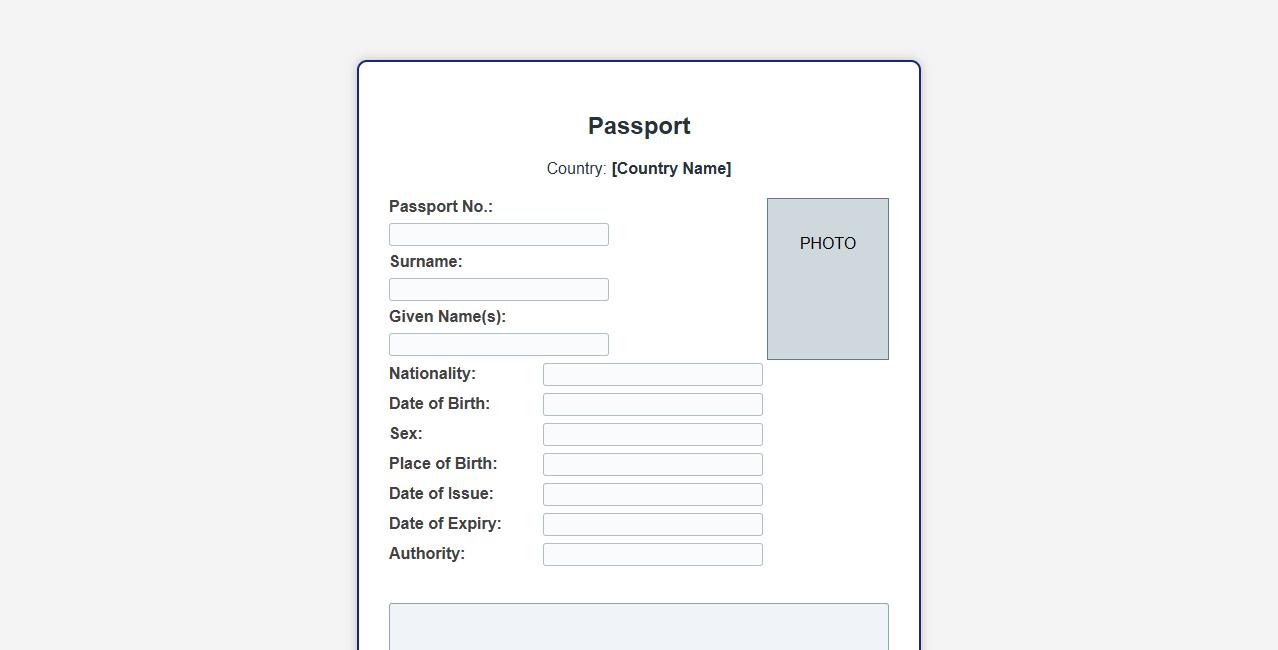Focus the Surname text box
Image resolution: width=1278 pixels, height=650 pixels.
(498, 289)
